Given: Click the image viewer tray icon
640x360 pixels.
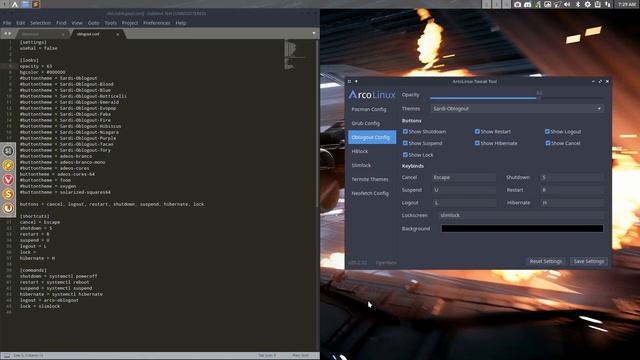Looking at the screenshot, I should click(x=547, y=4).
